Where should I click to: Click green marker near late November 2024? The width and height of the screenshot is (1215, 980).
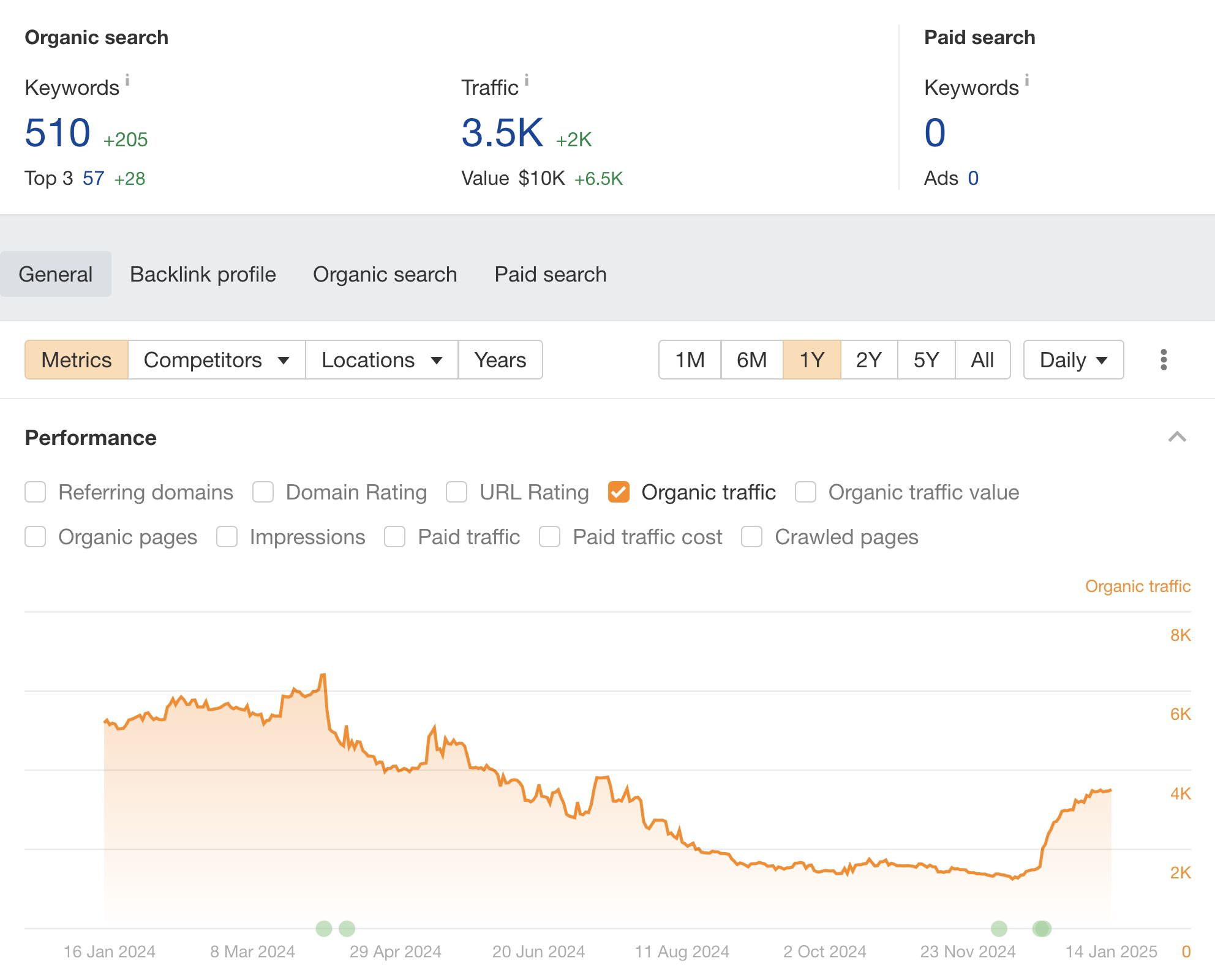tap(999, 929)
